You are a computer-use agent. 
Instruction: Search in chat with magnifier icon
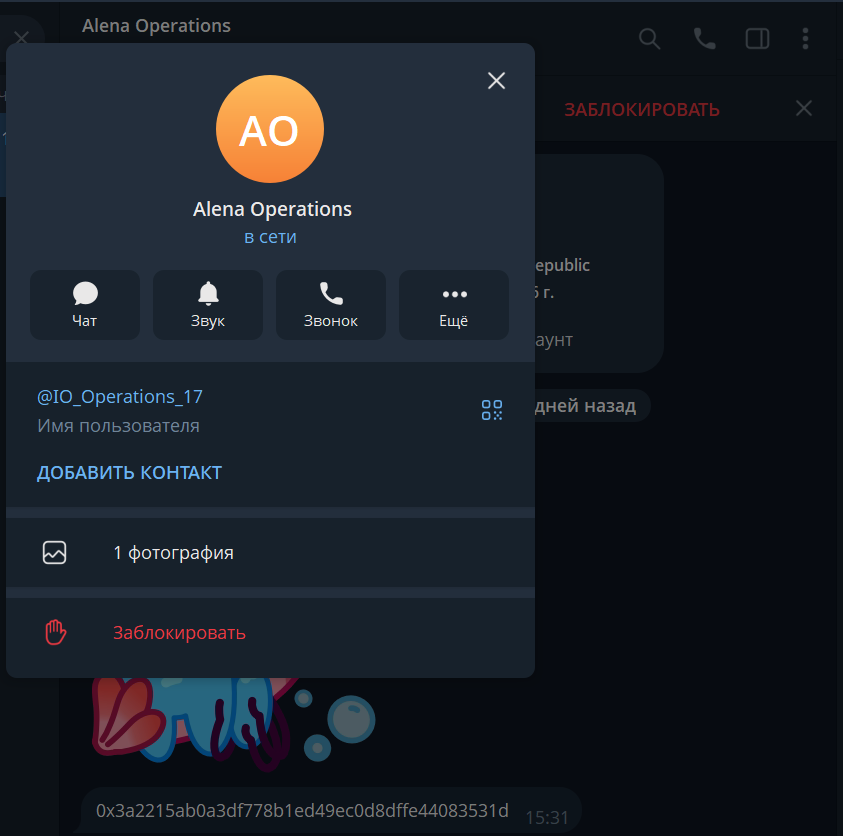[649, 39]
